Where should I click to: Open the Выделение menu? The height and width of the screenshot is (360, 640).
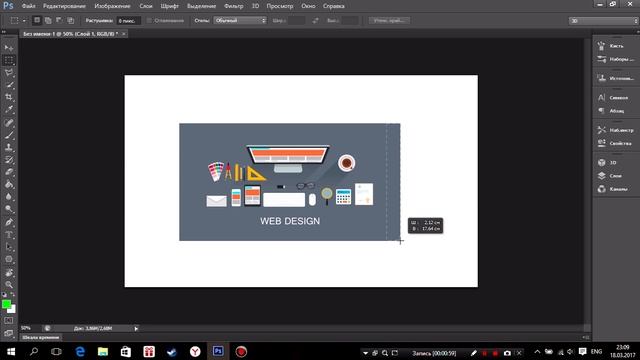coord(202,6)
